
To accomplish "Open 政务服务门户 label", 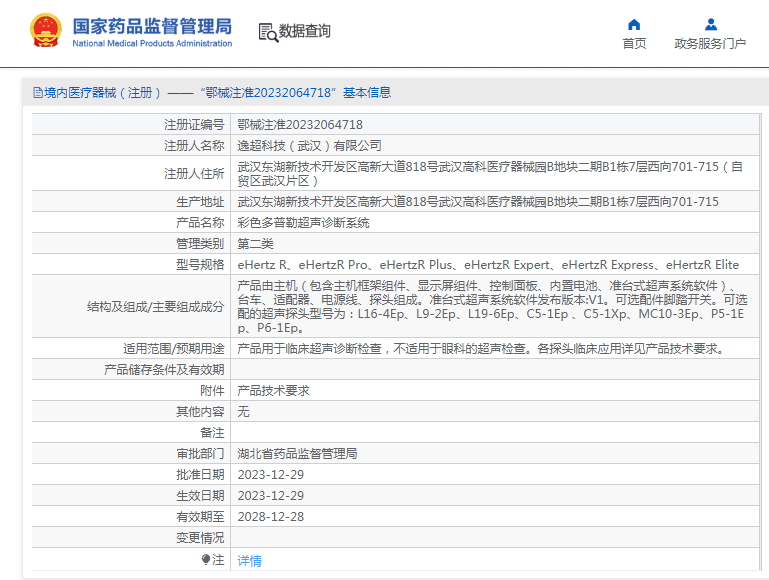I will 710,44.
